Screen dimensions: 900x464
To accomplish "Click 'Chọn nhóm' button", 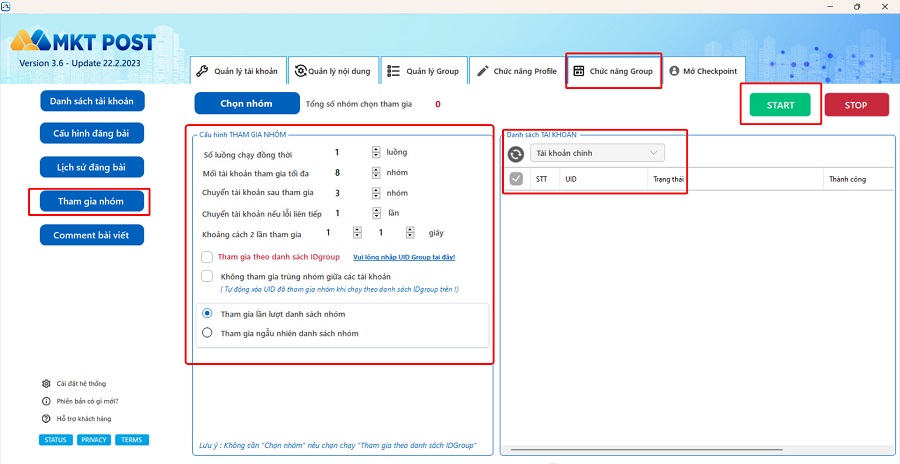I will pyautogui.click(x=246, y=104).
